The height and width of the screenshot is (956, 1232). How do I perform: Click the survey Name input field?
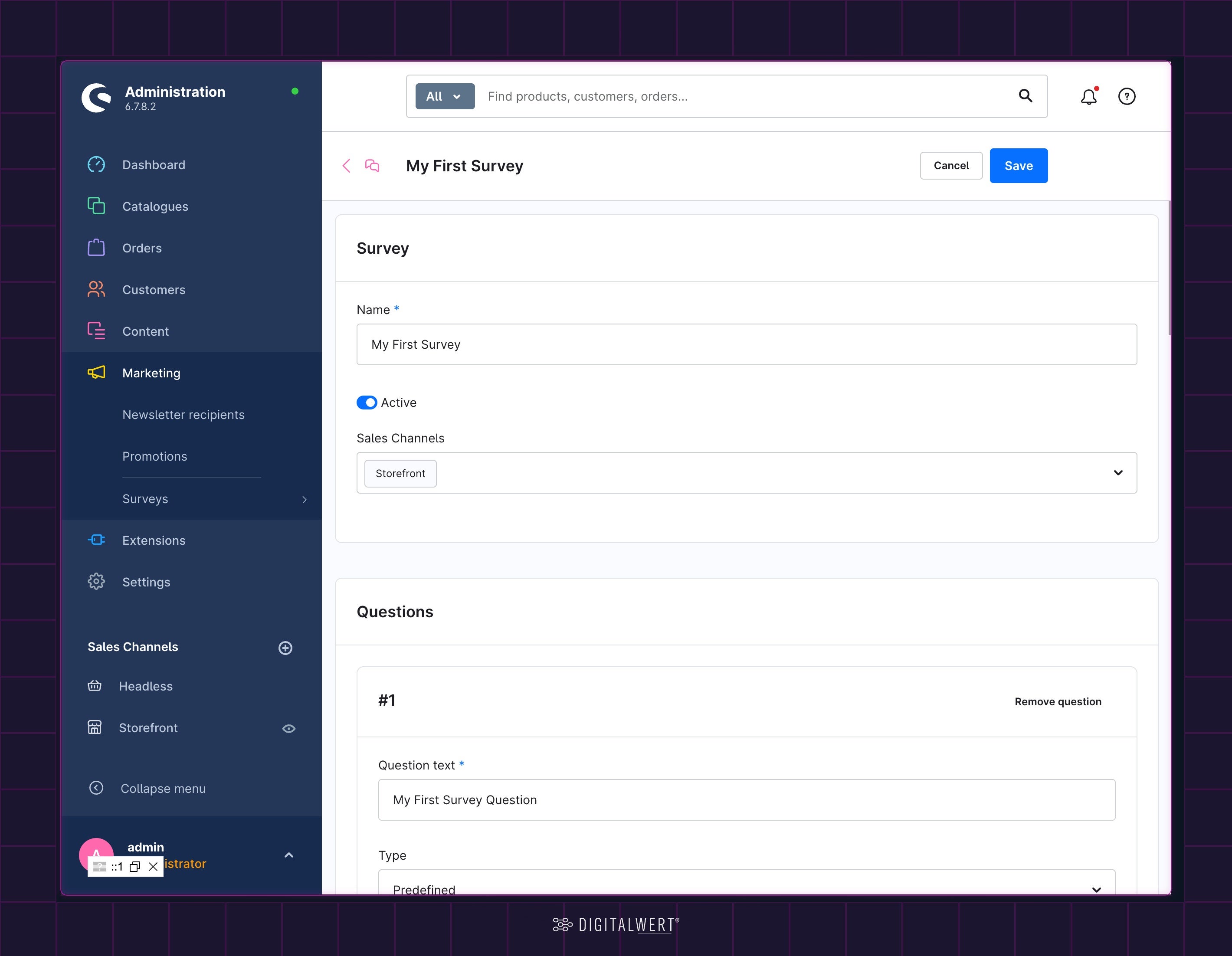tap(747, 344)
